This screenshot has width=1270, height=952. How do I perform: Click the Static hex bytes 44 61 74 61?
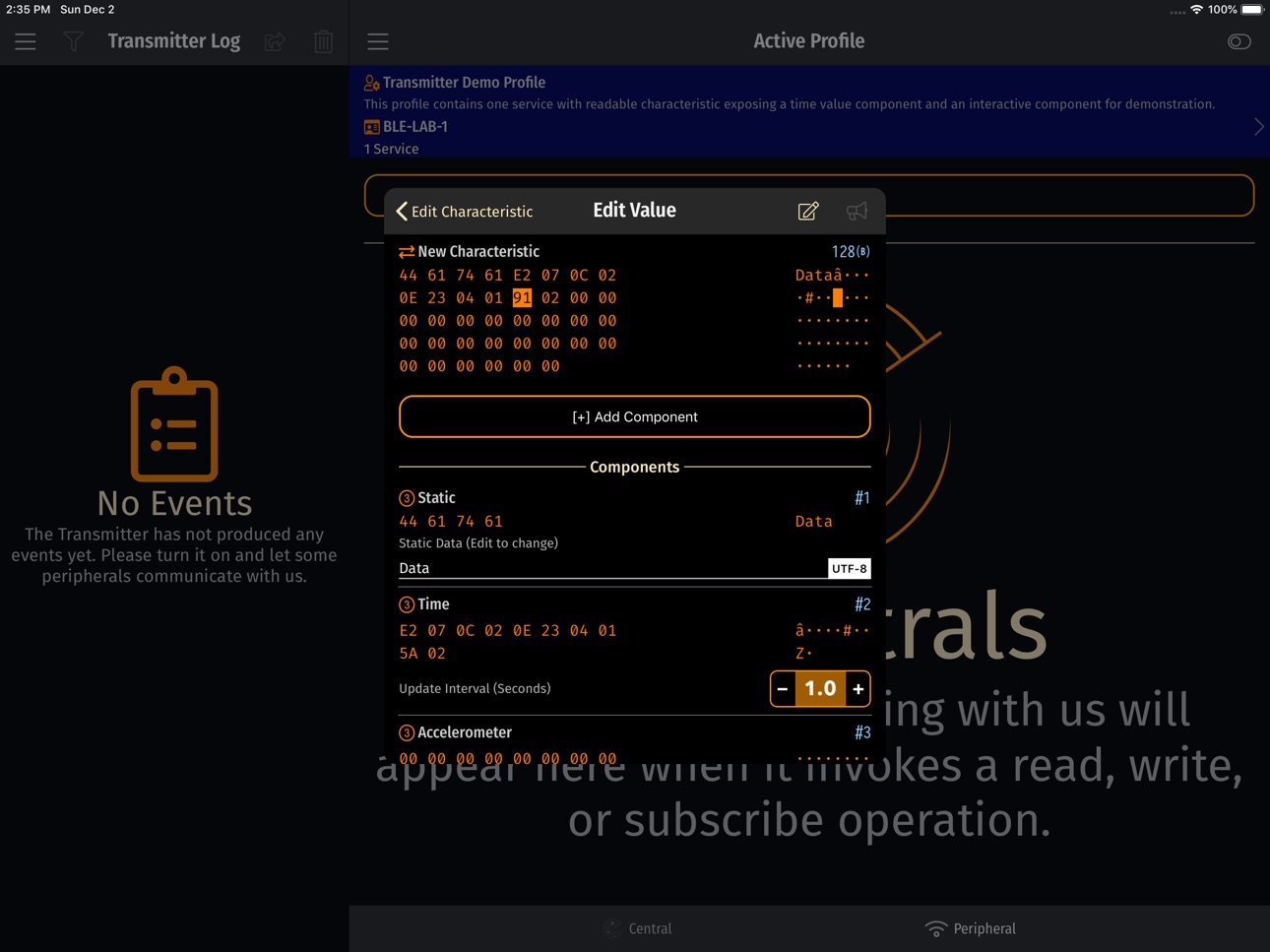(x=451, y=521)
